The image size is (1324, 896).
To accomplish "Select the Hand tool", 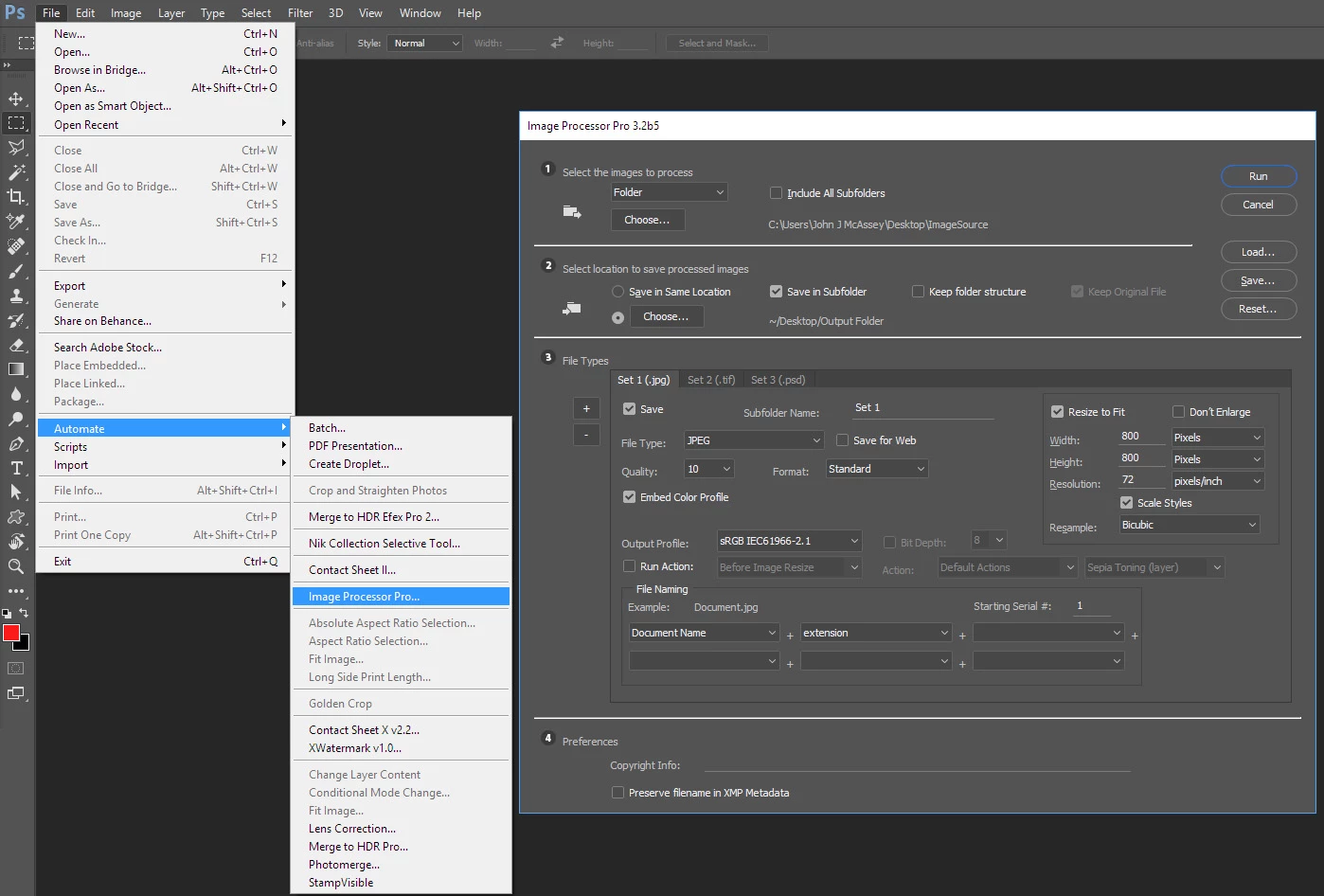I will pos(16,542).
